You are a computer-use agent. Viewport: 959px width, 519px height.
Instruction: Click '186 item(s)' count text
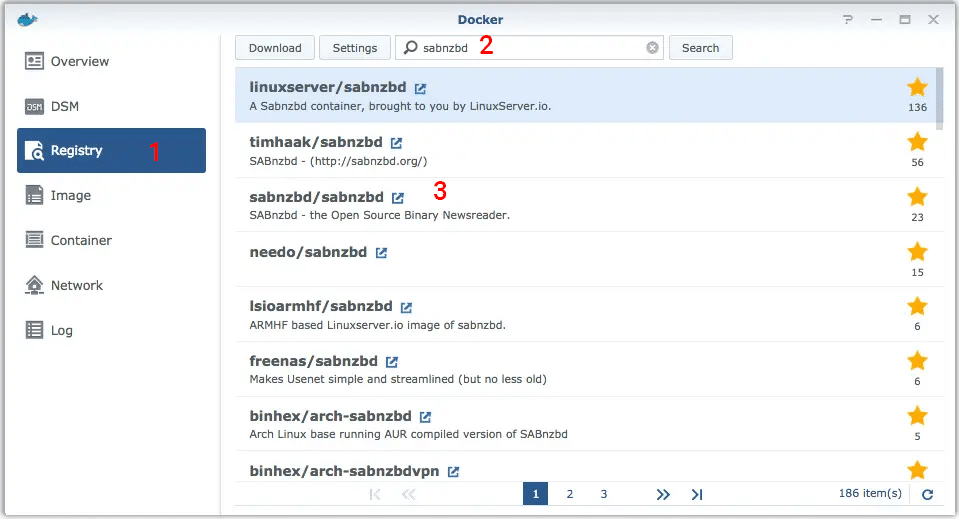tap(870, 493)
